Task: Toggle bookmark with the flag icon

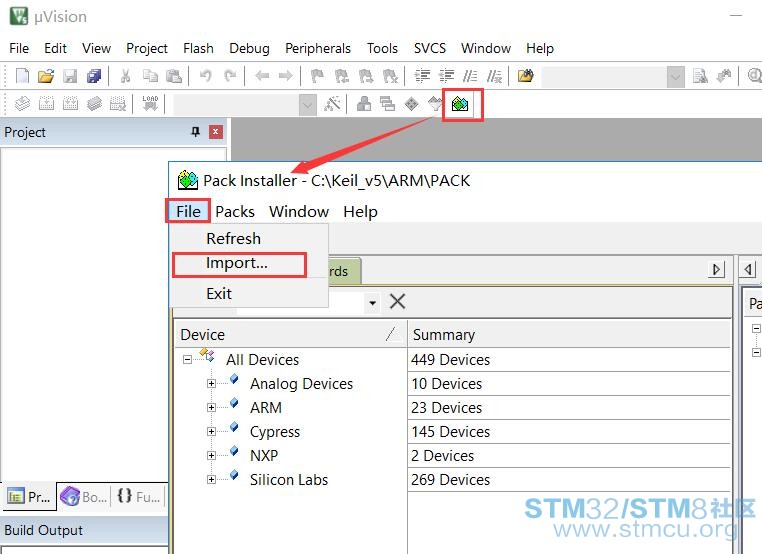Action: (317, 76)
